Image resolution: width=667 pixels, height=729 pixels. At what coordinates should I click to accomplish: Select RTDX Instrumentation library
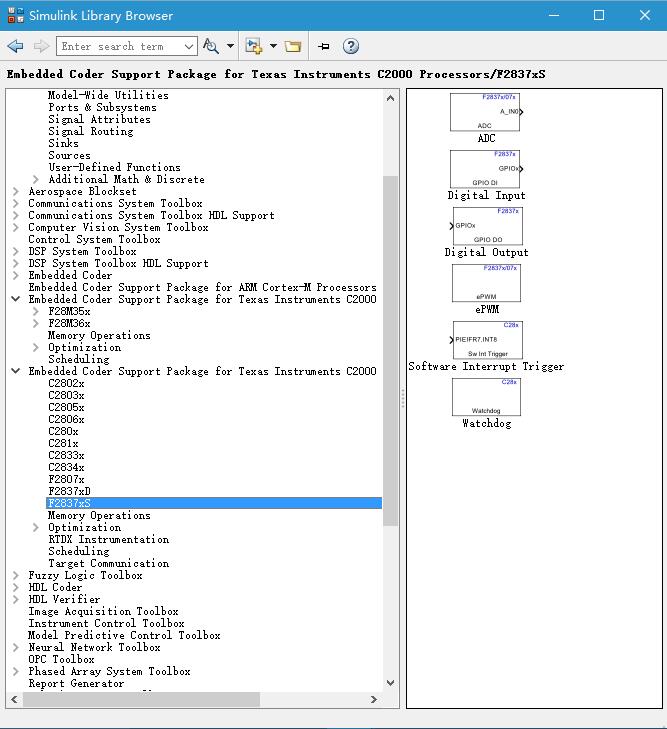pyautogui.click(x=109, y=539)
